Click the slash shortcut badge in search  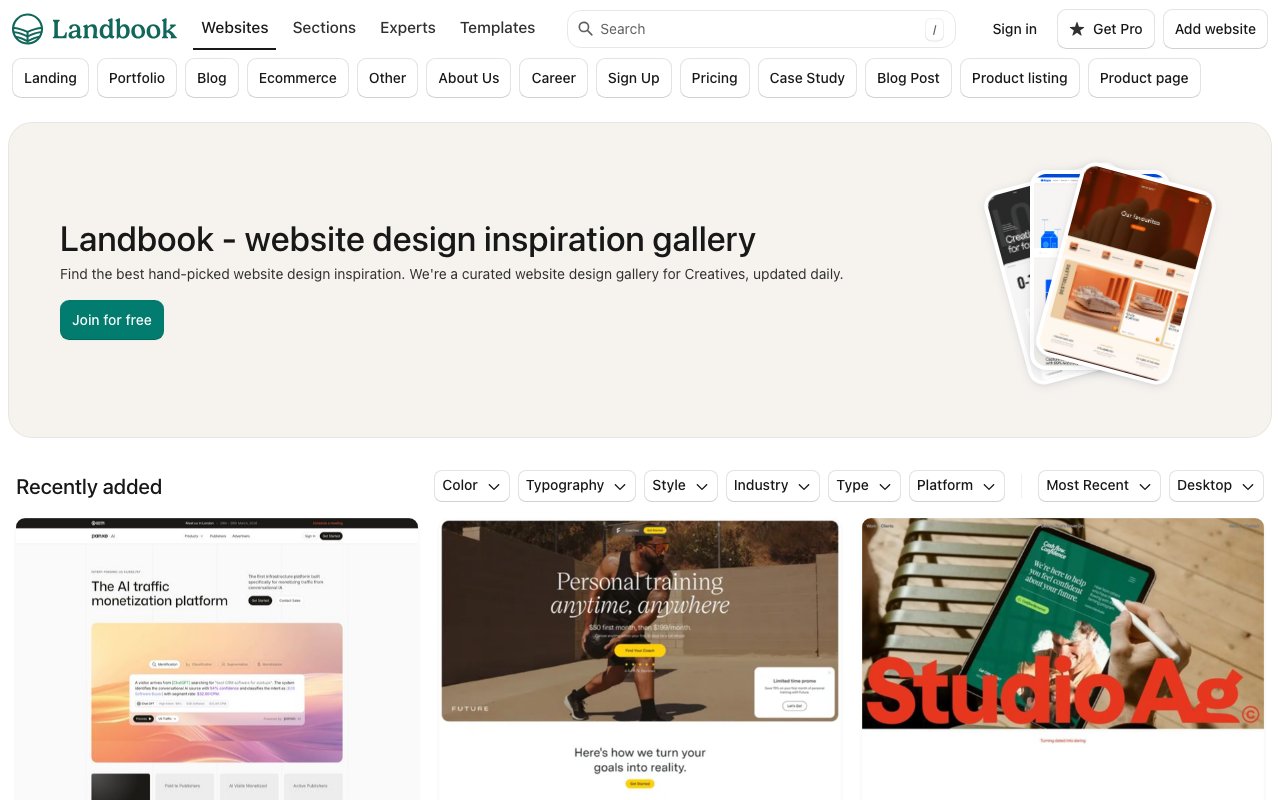tap(934, 30)
